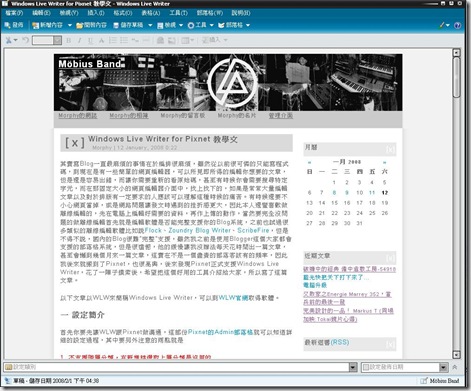Click the 設定類別 category folder icon
Image resolution: width=471 pixels, height=391 pixels.
tap(9, 367)
